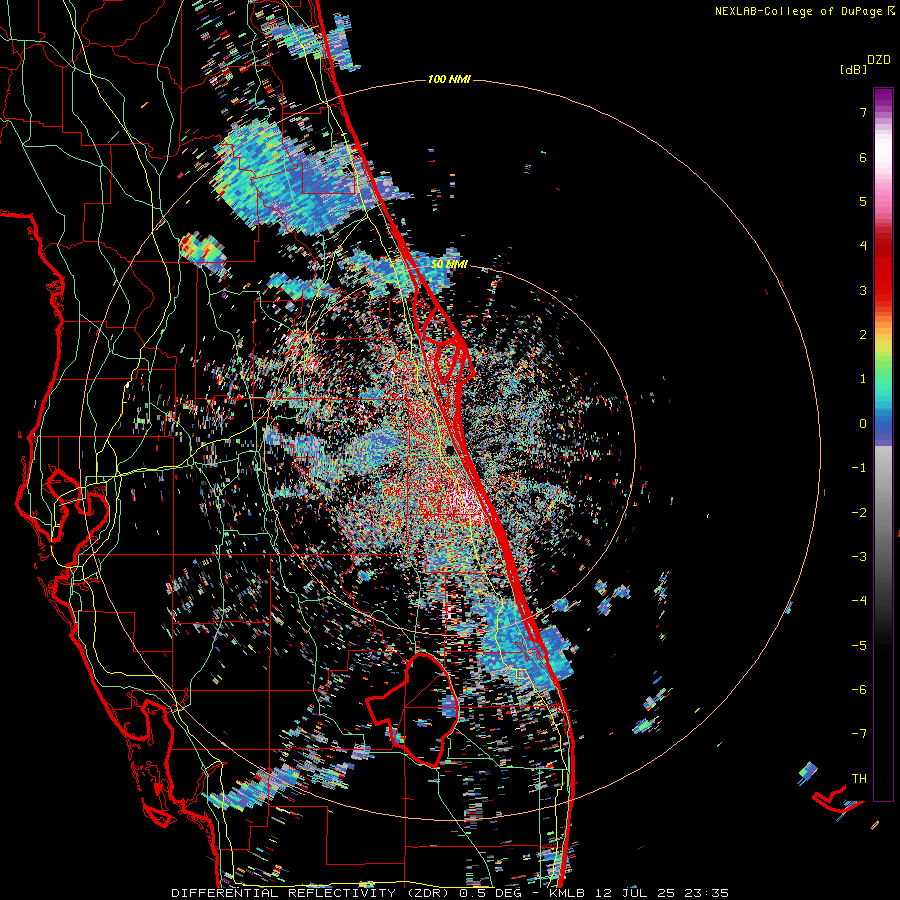900x900 pixels.
Task: Click the Lake Okeechobee outline
Action: click(x=412, y=709)
